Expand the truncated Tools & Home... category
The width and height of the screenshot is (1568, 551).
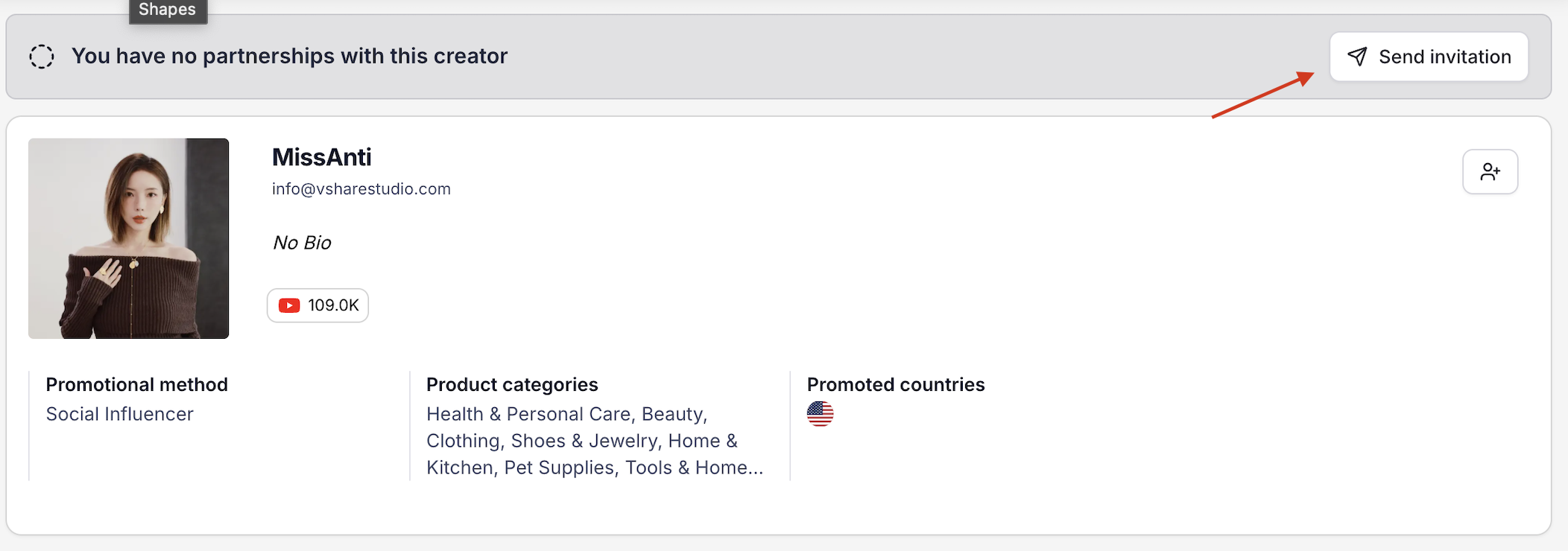[694, 468]
